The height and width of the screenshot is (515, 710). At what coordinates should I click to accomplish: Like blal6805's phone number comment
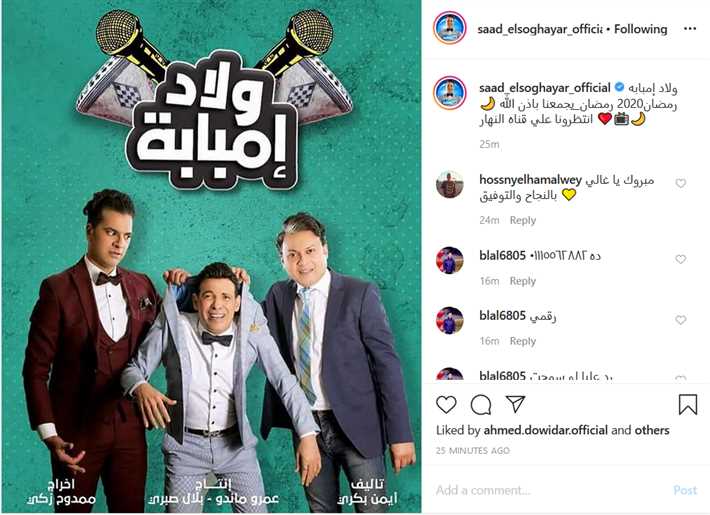pyautogui.click(x=681, y=259)
